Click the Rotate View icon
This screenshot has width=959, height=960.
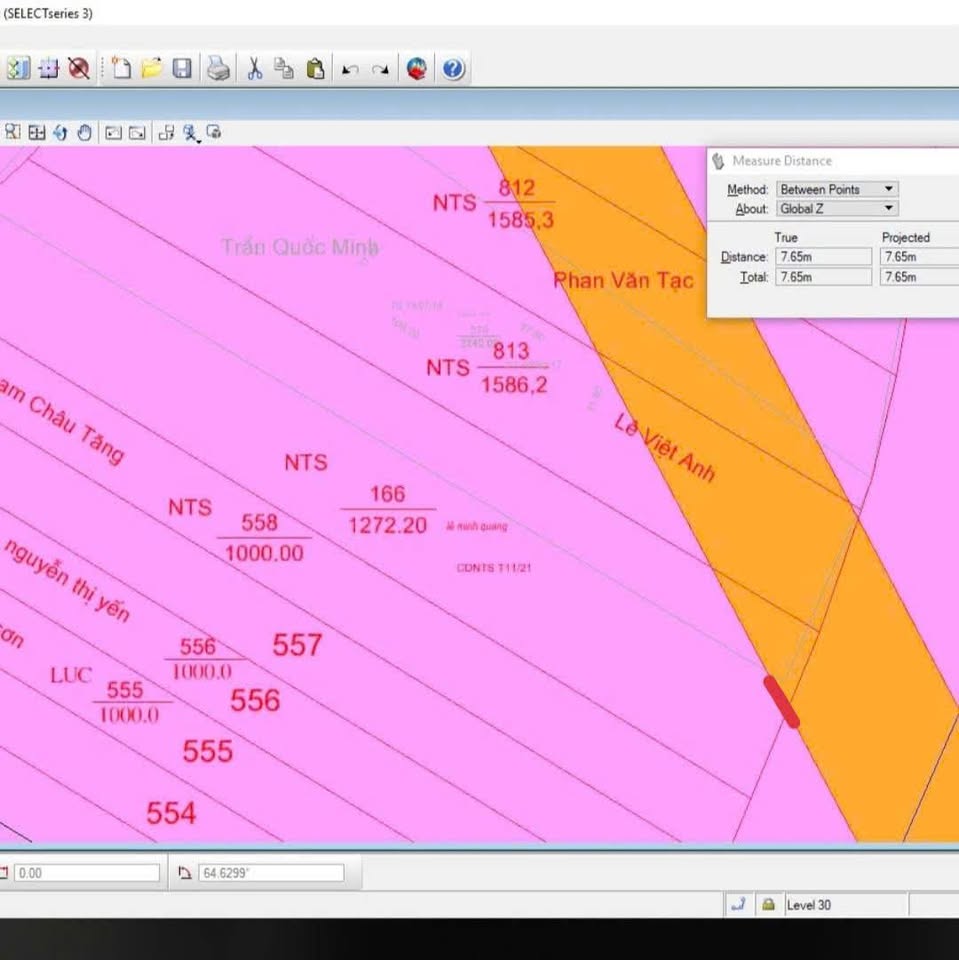tap(60, 132)
